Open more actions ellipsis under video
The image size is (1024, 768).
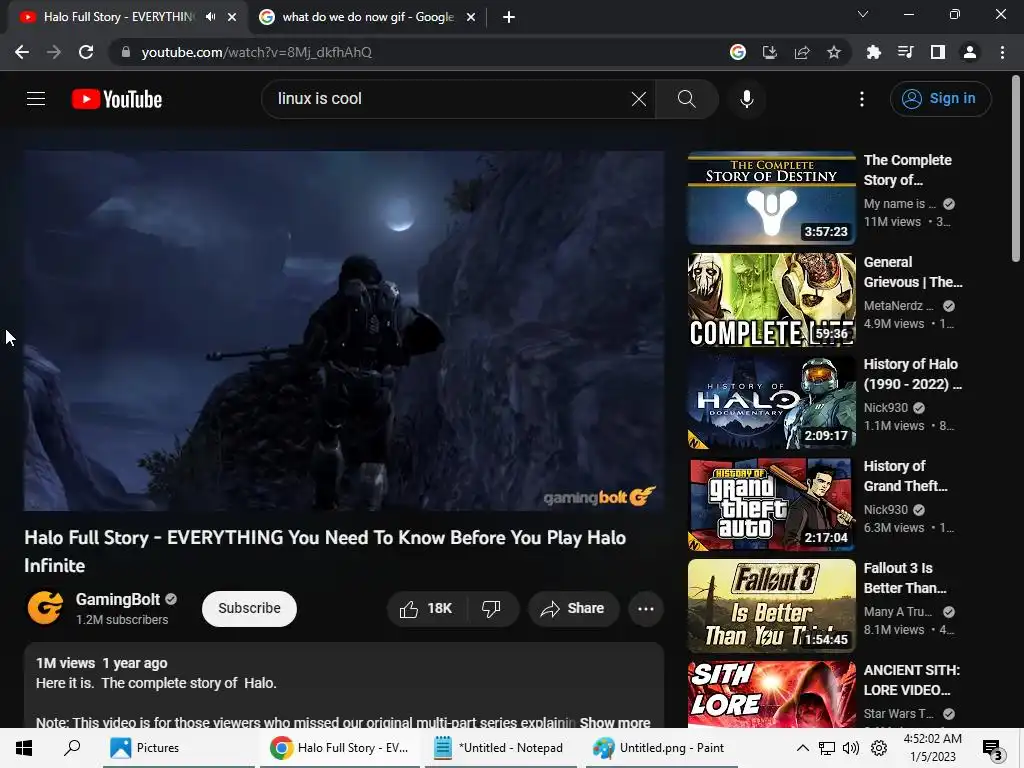click(645, 609)
